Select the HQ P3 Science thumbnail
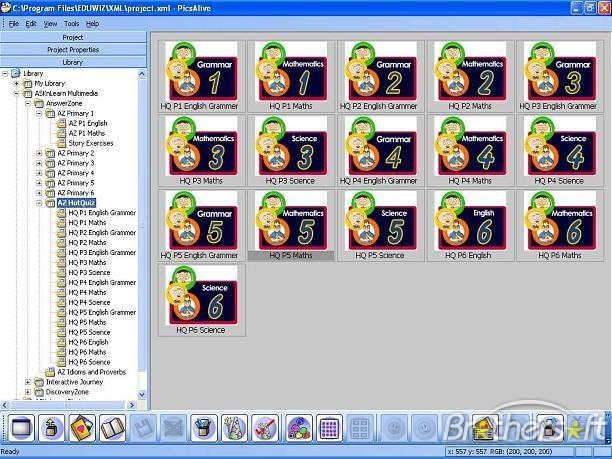This screenshot has width=612, height=459. (x=291, y=151)
